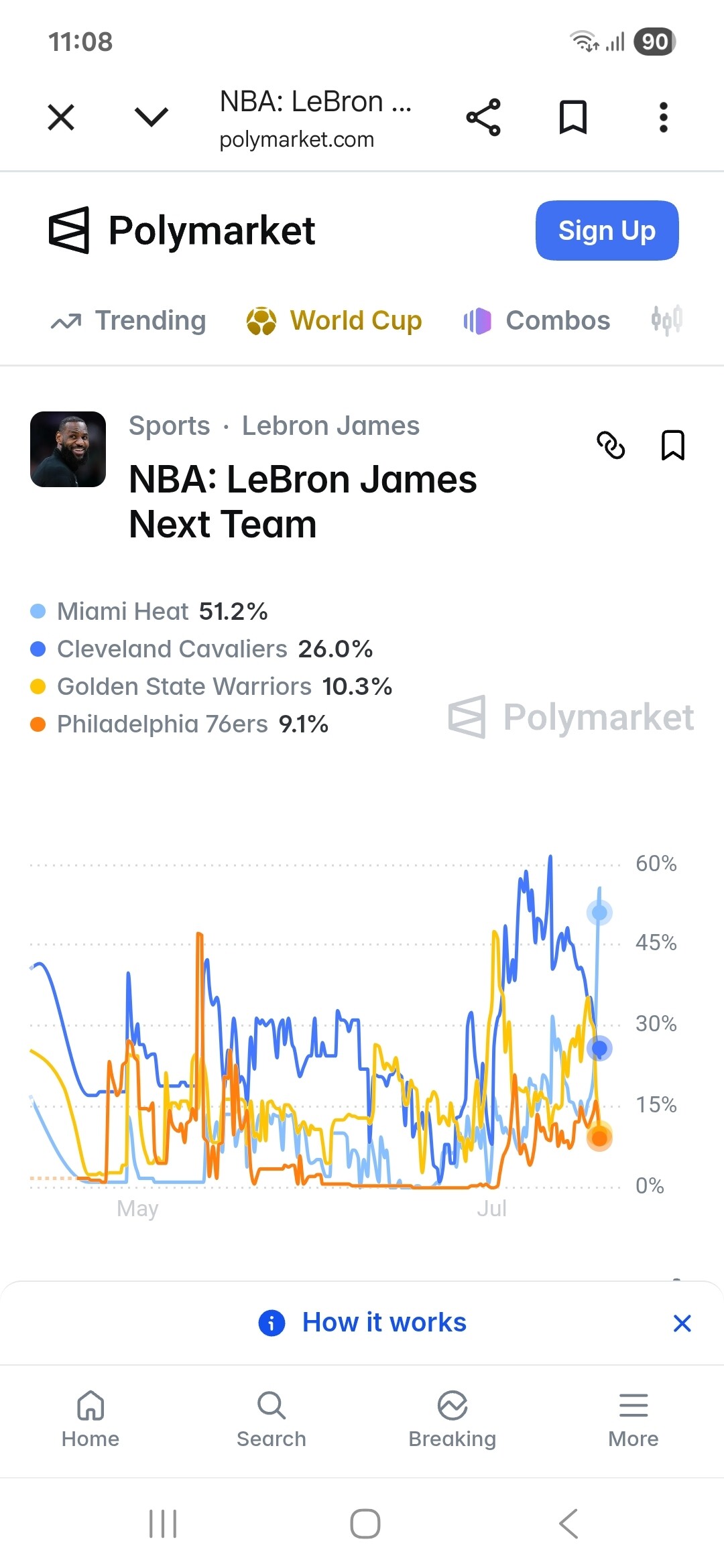Select the Miami Heat light-blue legend dot
Viewport: 724px width, 1568px height.
38,611
